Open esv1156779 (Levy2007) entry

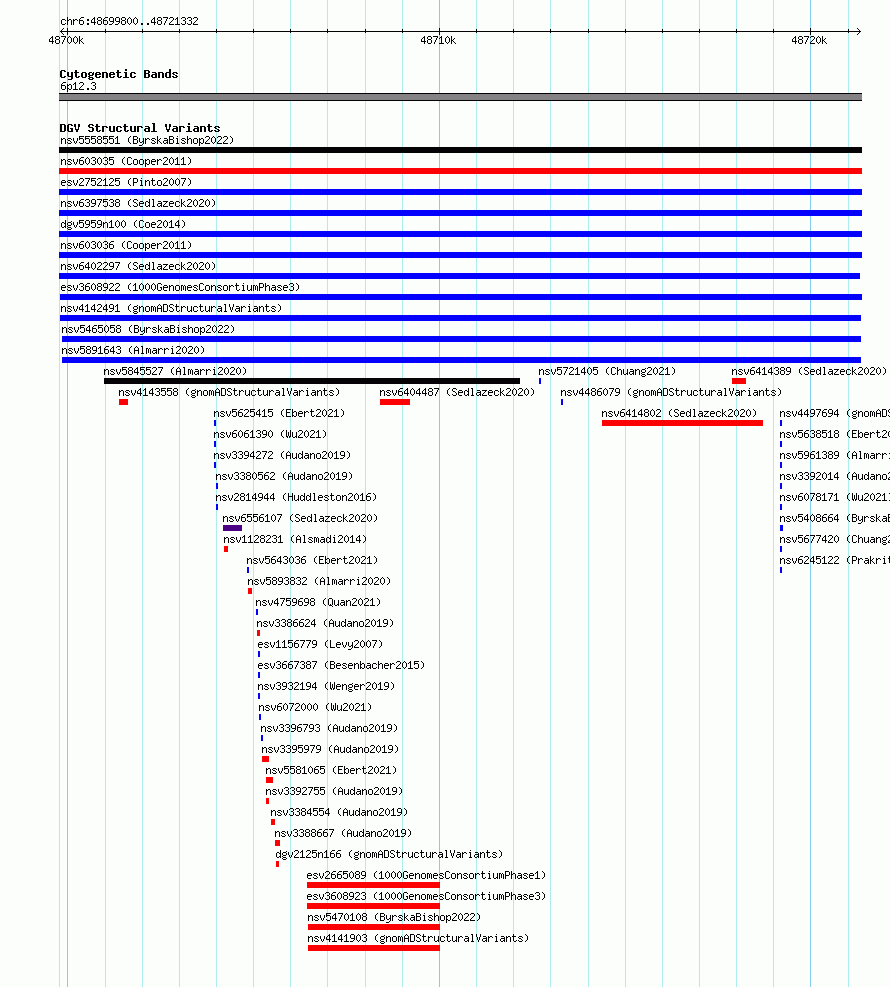point(320,644)
